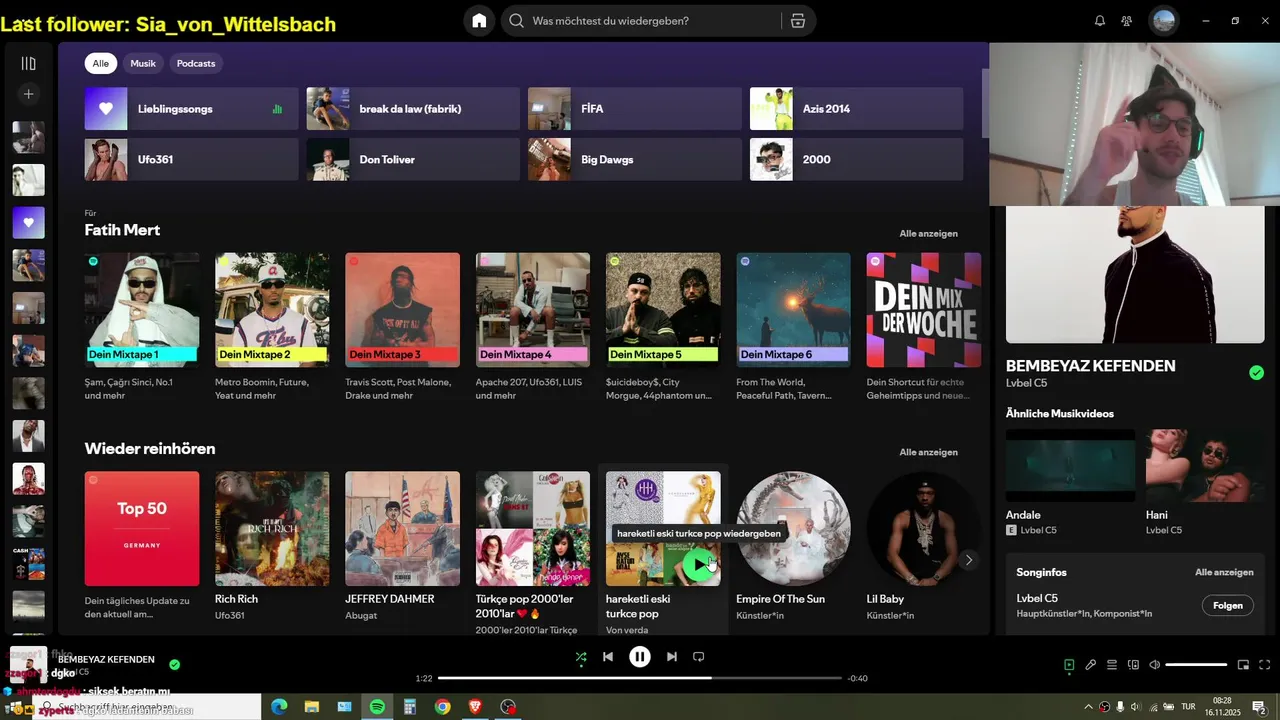
Task: Open Google Chrome from taskbar
Action: tap(442, 707)
